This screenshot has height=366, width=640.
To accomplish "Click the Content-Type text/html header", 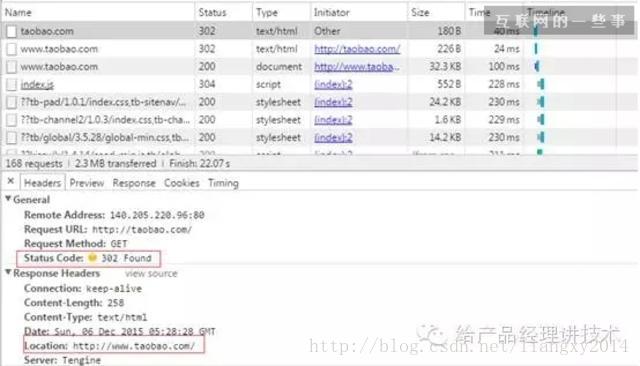I will coord(86,317).
